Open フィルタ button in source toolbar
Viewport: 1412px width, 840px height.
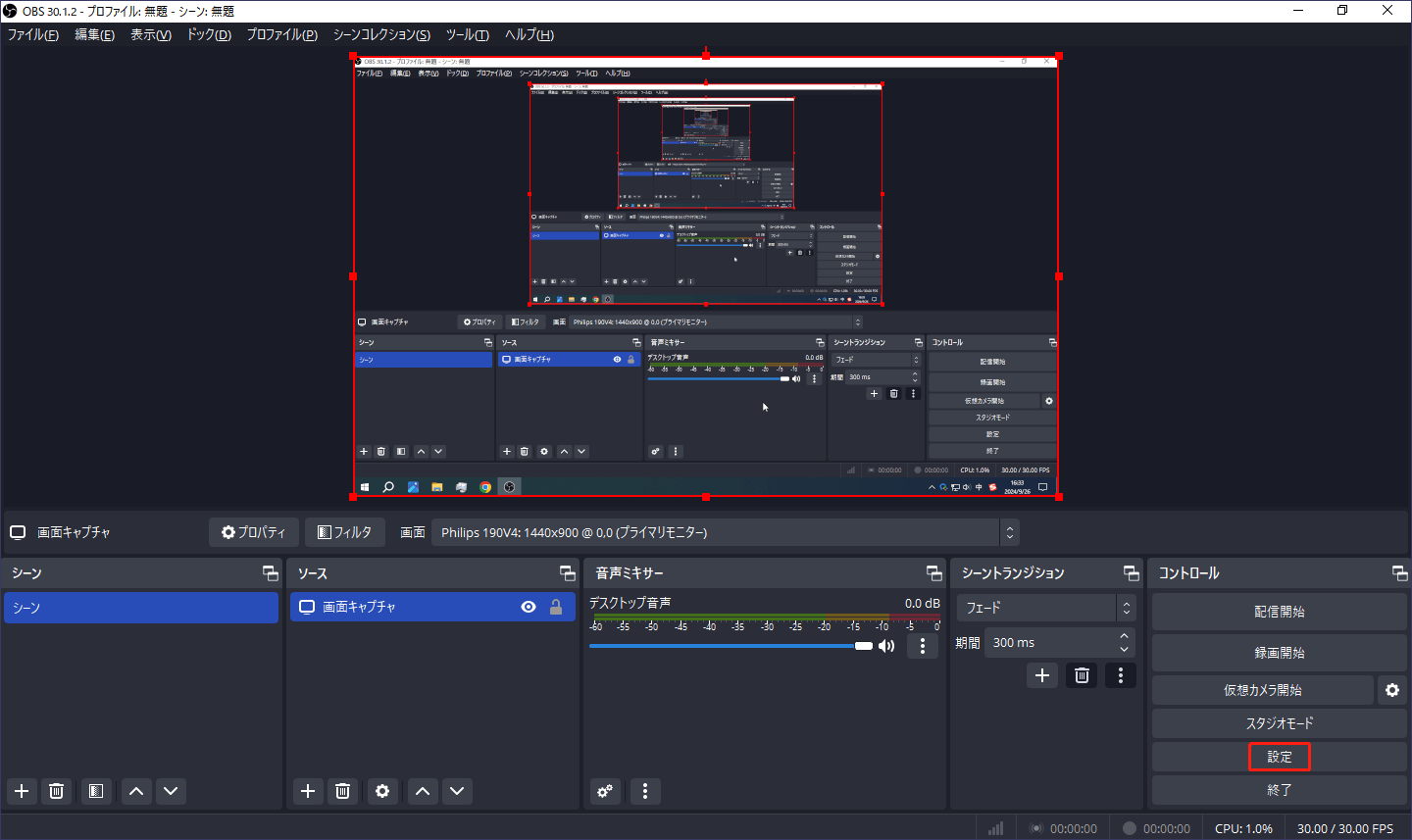pyautogui.click(x=344, y=532)
